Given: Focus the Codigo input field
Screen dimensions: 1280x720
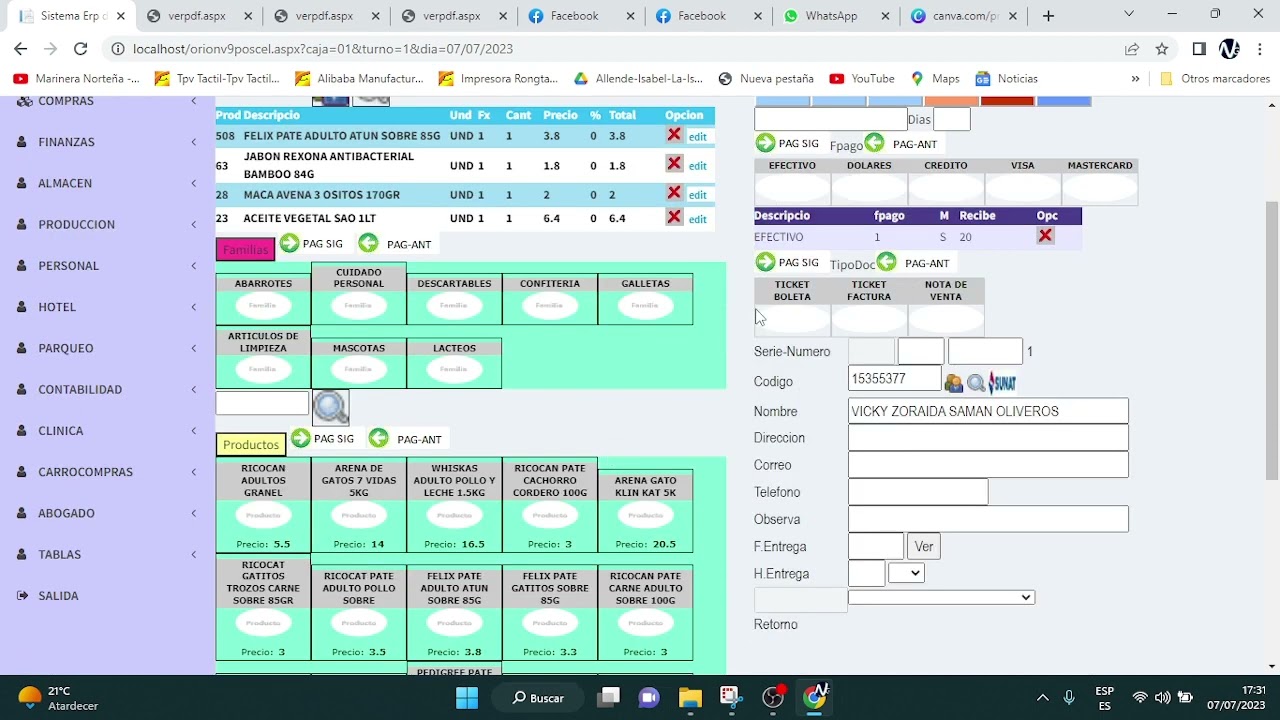Looking at the screenshot, I should point(894,379).
